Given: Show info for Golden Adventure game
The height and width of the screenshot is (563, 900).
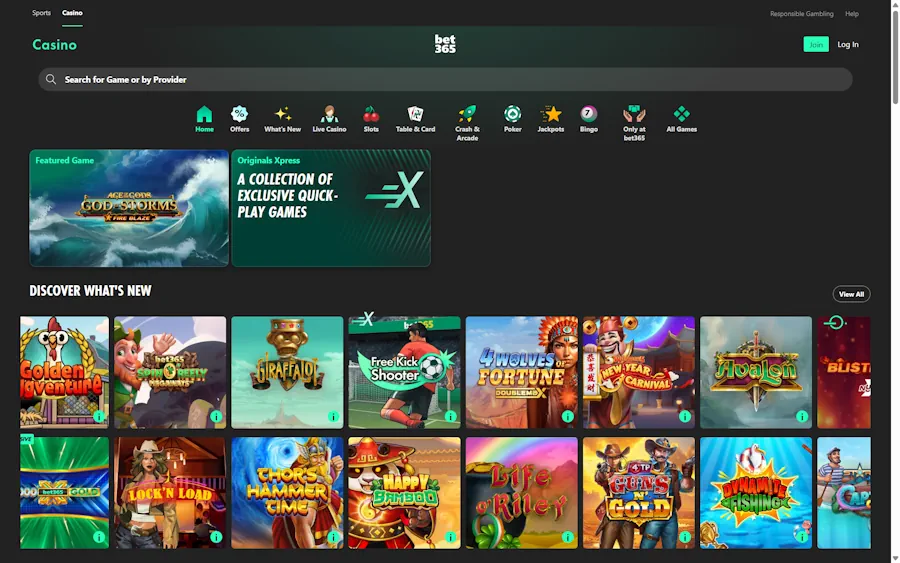Looking at the screenshot, I should tap(99, 416).
